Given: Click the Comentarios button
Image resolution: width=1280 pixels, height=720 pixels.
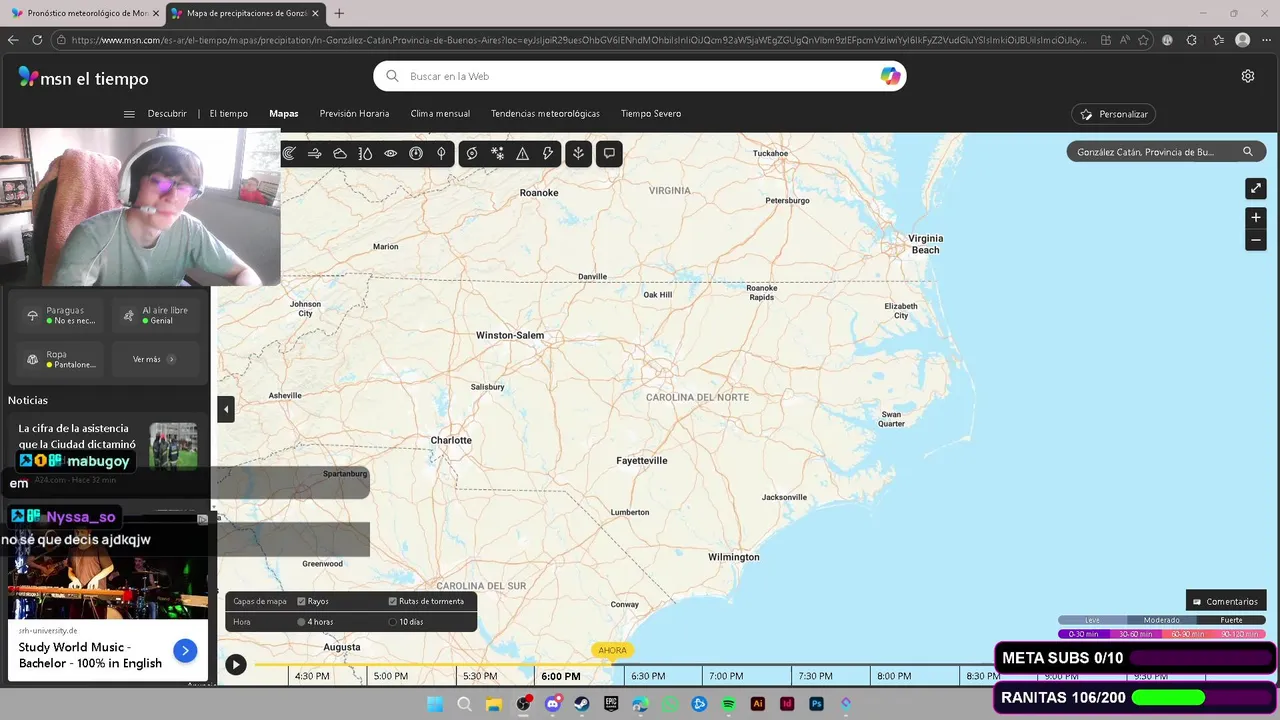Looking at the screenshot, I should (x=1226, y=601).
